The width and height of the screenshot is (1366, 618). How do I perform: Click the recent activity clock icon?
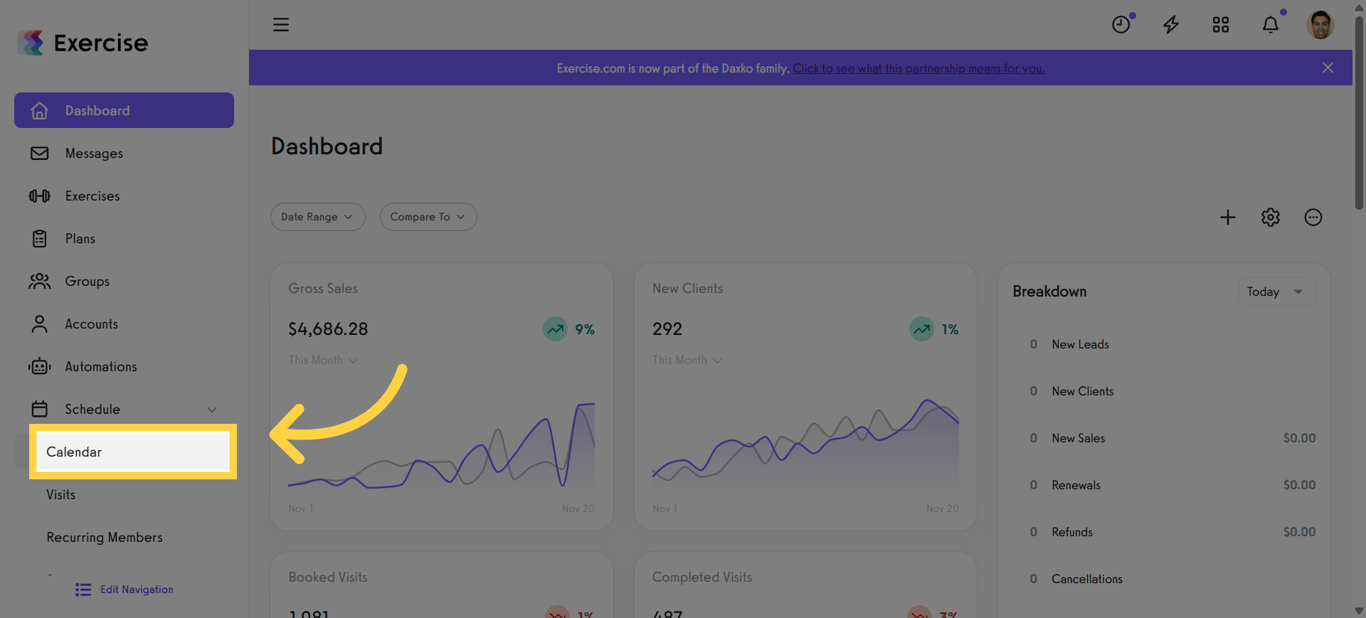(x=1121, y=24)
